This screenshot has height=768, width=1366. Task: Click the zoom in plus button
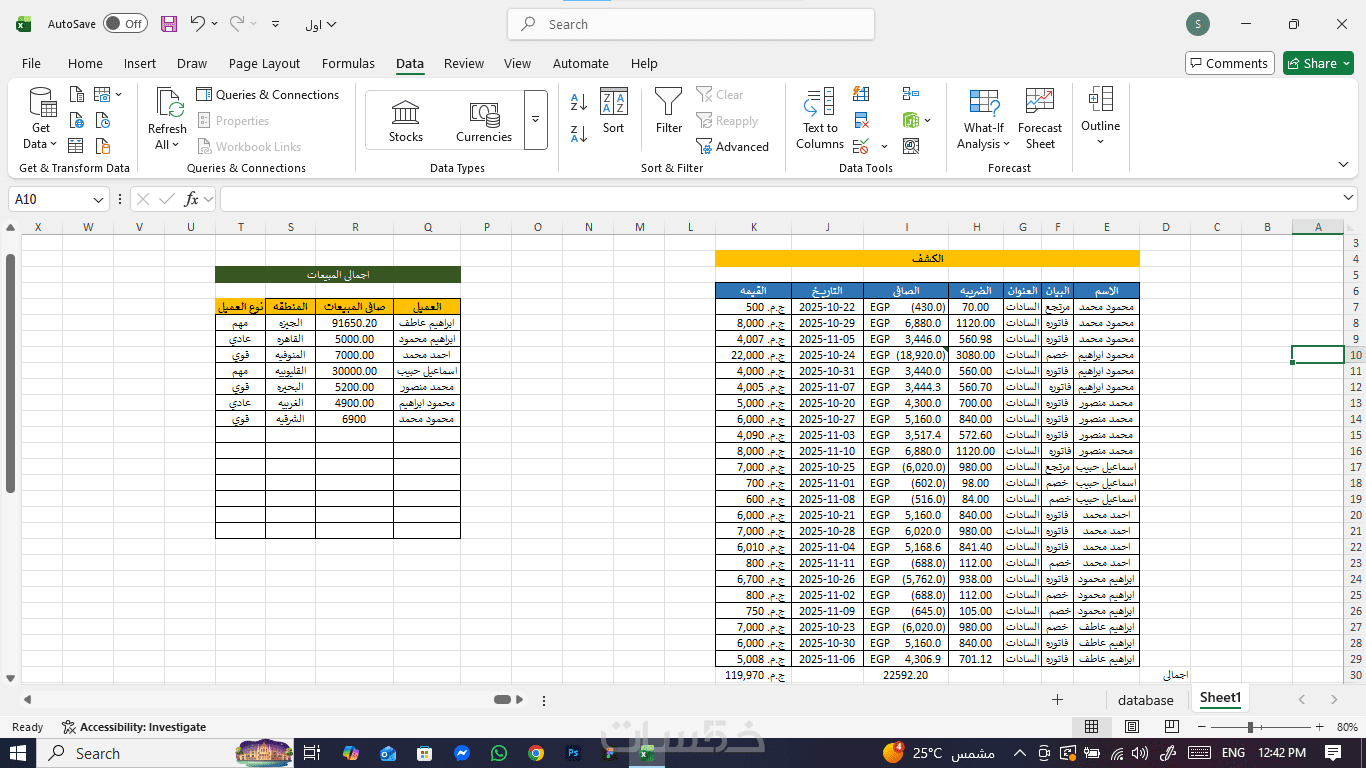pos(1319,727)
